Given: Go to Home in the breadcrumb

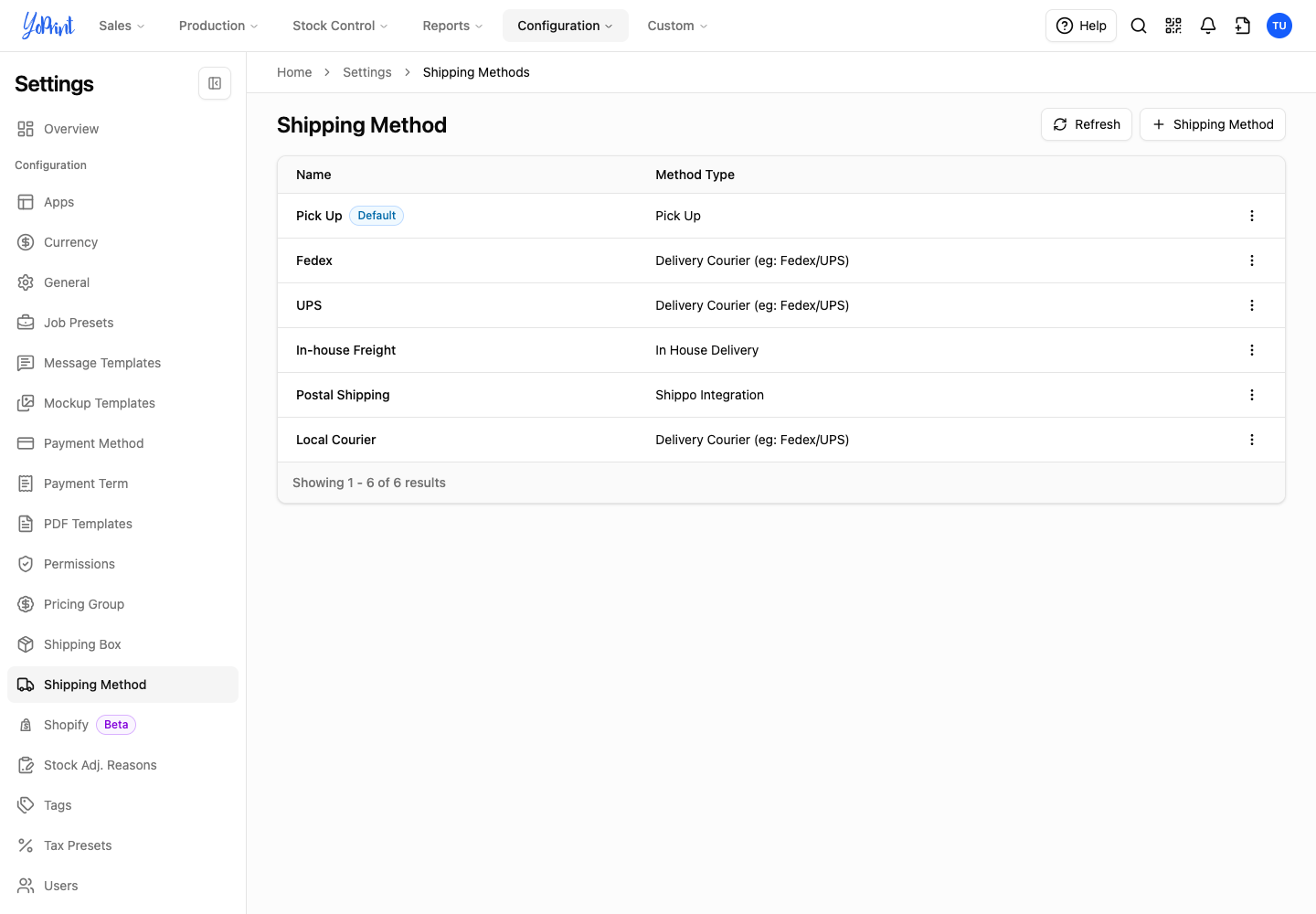Looking at the screenshot, I should [294, 72].
